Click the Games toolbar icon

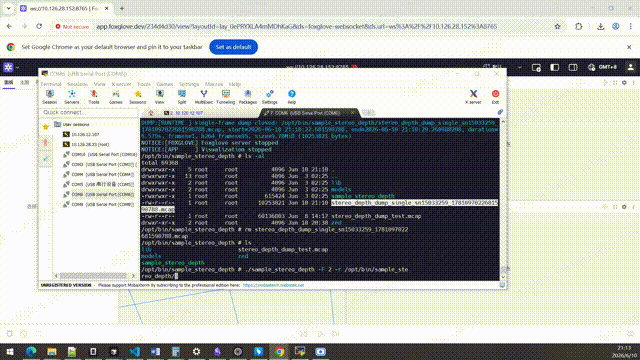tap(116, 97)
